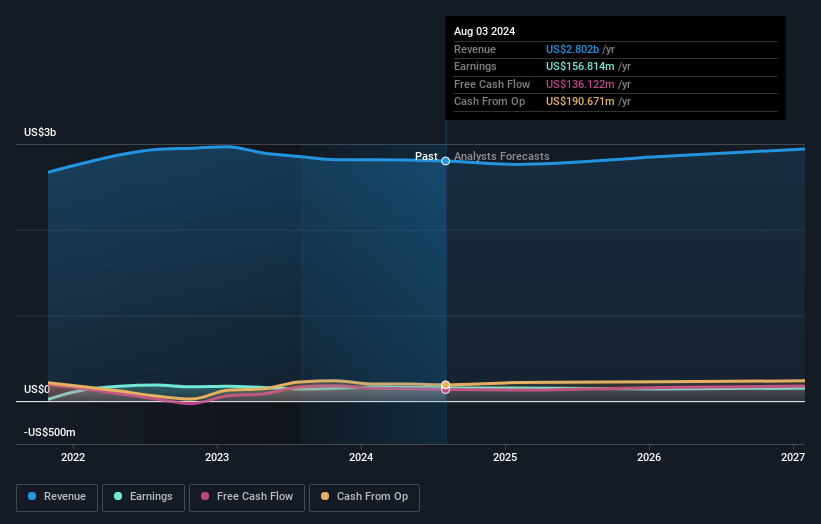Click the Free Cash Flow row label in tooltip

click(492, 84)
